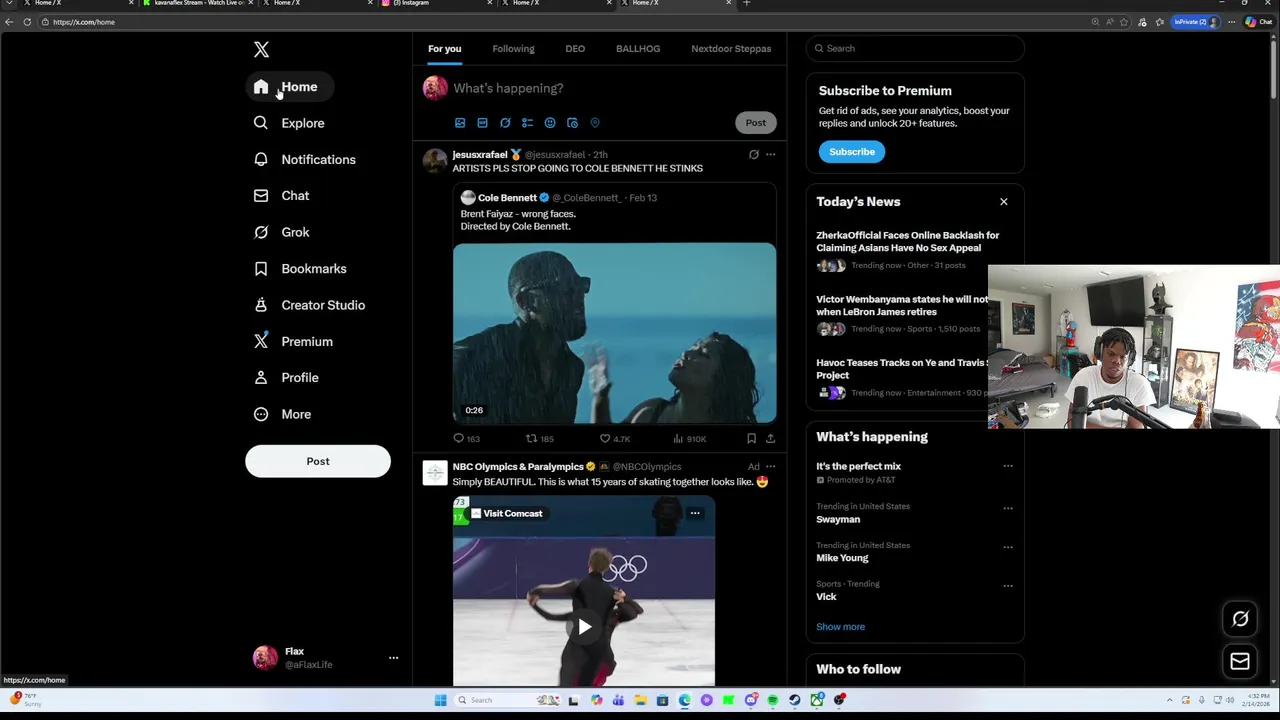
Task: Open Bookmarks in the sidebar
Action: [300, 268]
